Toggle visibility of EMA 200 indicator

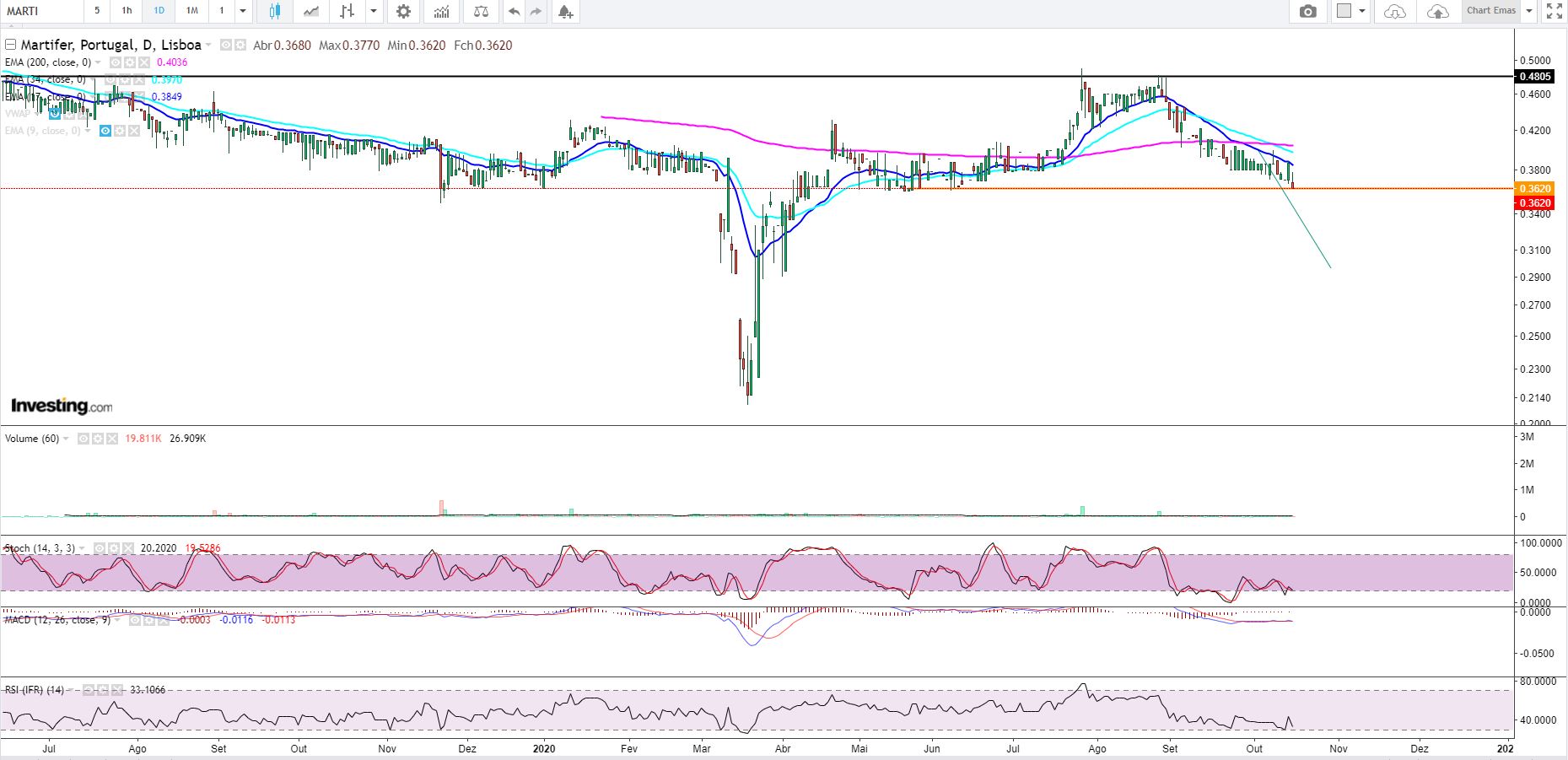coord(114,62)
